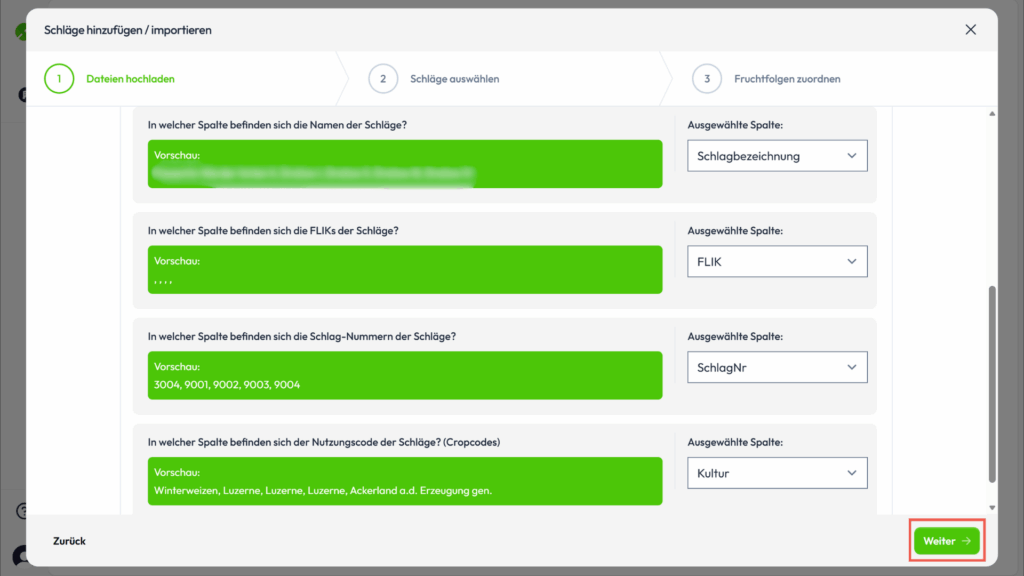Click the Schlag-Nummern preview box
The width and height of the screenshot is (1024, 576).
pyautogui.click(x=405, y=375)
